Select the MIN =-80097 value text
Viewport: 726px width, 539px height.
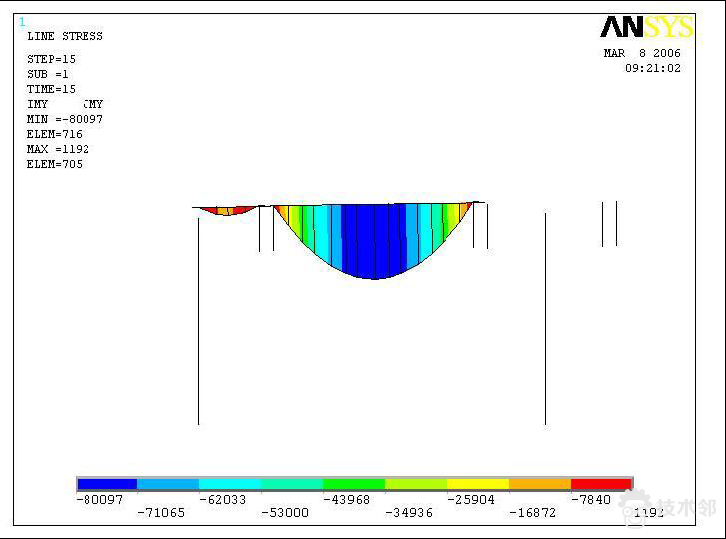(x=65, y=119)
